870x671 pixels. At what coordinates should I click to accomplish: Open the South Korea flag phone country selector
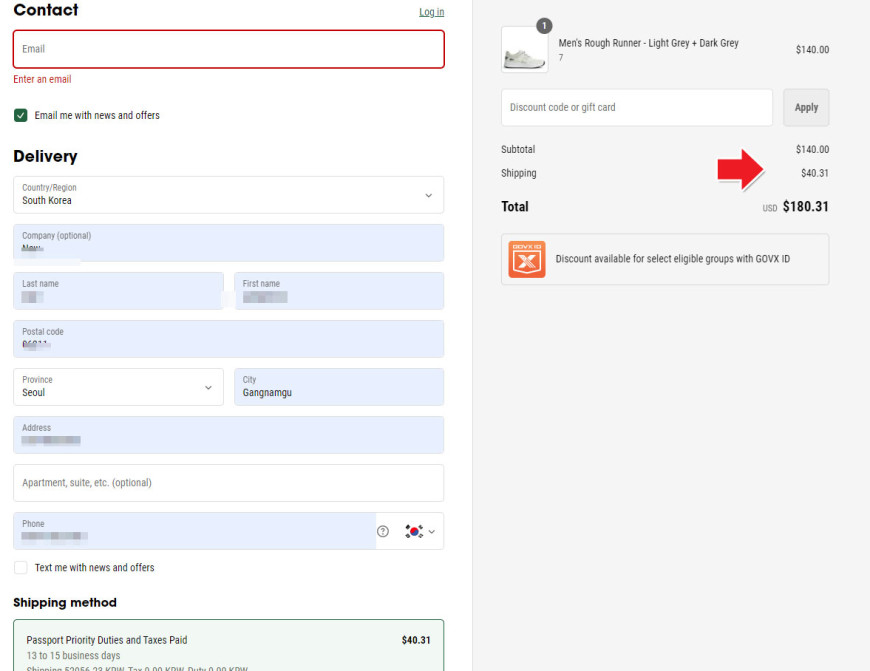coord(420,531)
